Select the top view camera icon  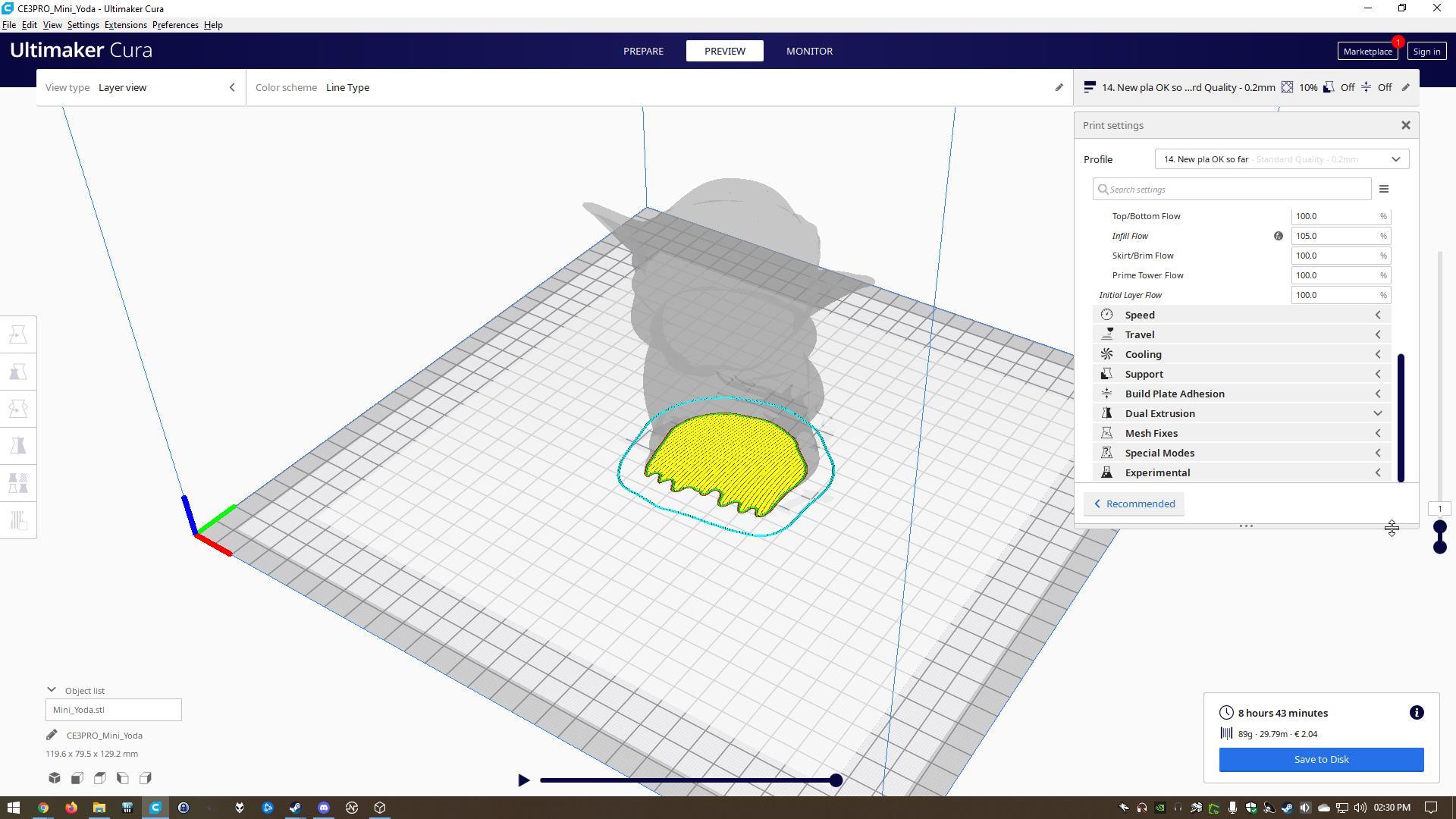[x=100, y=778]
